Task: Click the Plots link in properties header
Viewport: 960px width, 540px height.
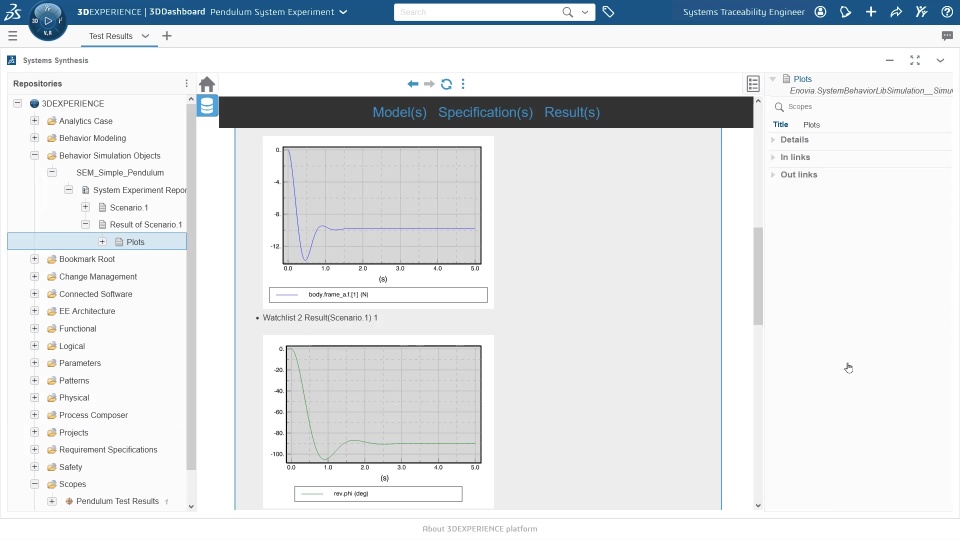Action: click(x=802, y=79)
